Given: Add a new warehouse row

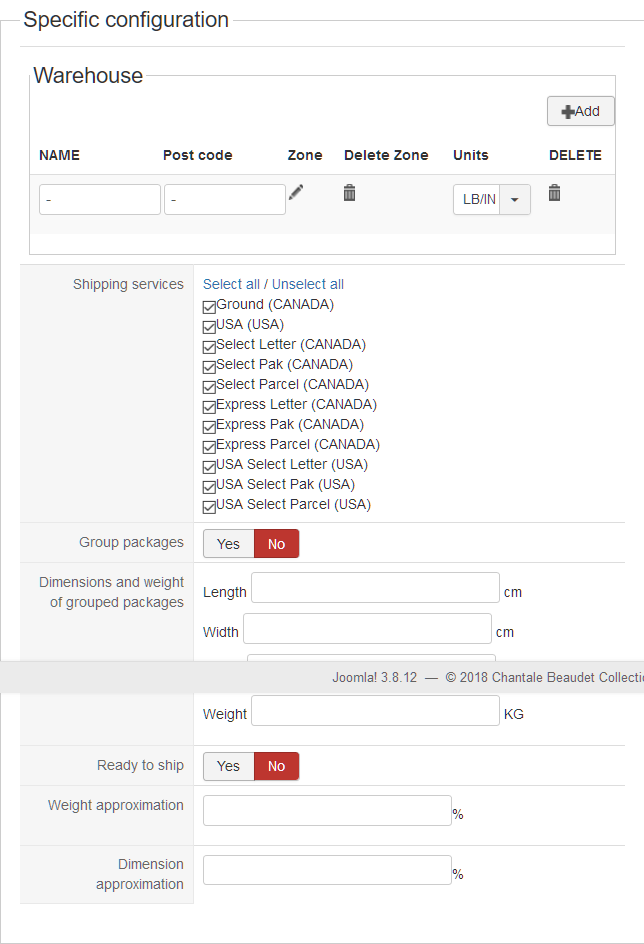Looking at the screenshot, I should [580, 111].
